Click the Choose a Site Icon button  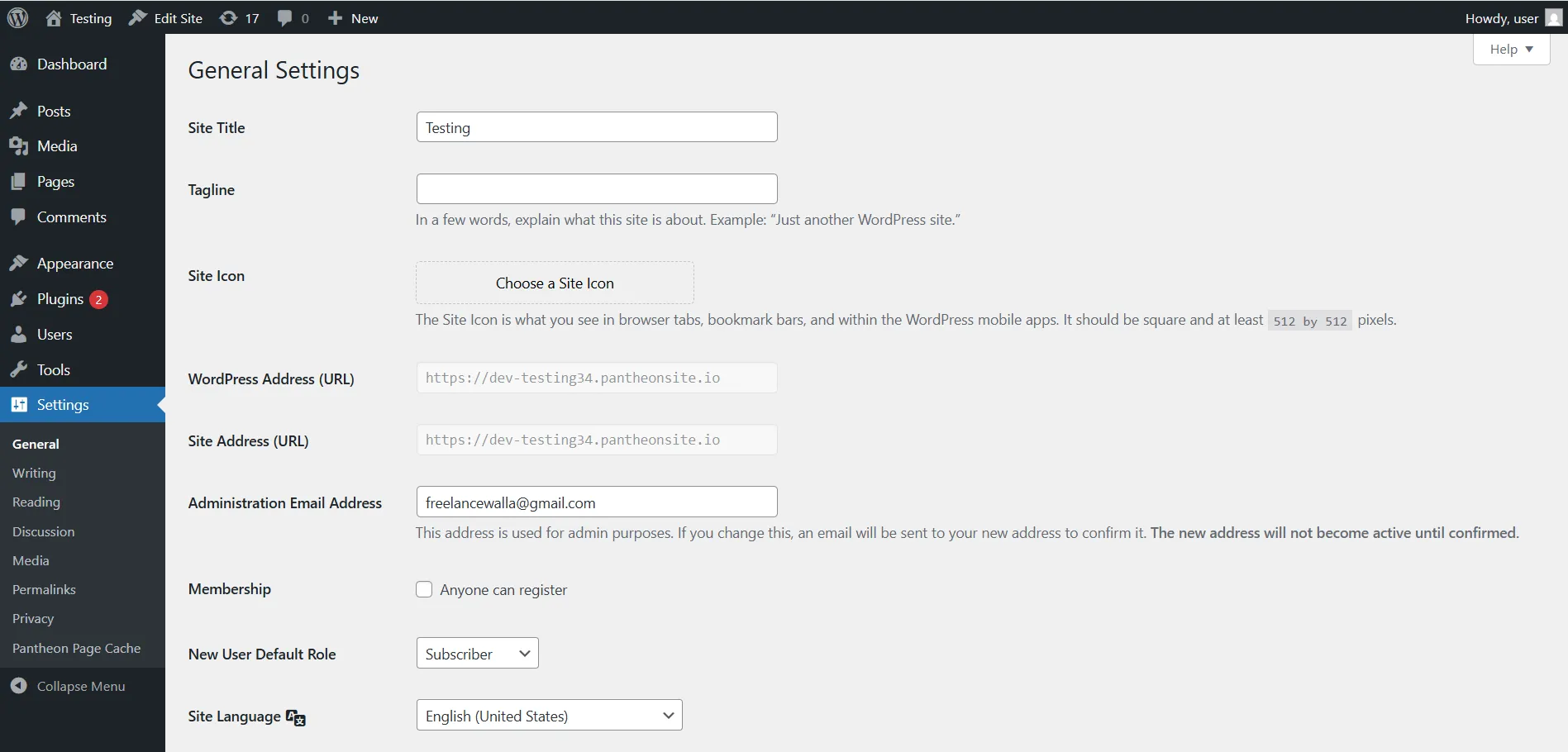555,283
